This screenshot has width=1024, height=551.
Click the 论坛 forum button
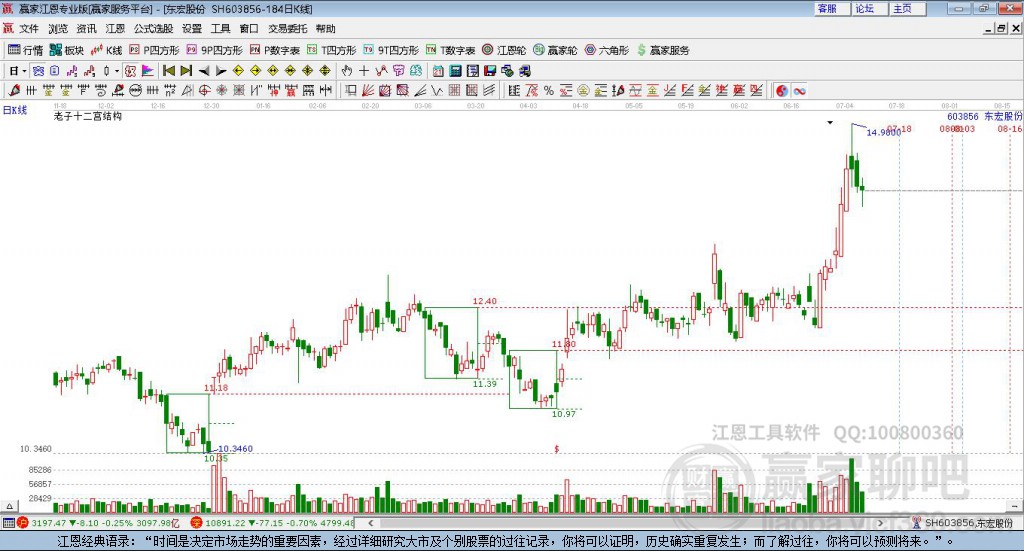(x=870, y=8)
